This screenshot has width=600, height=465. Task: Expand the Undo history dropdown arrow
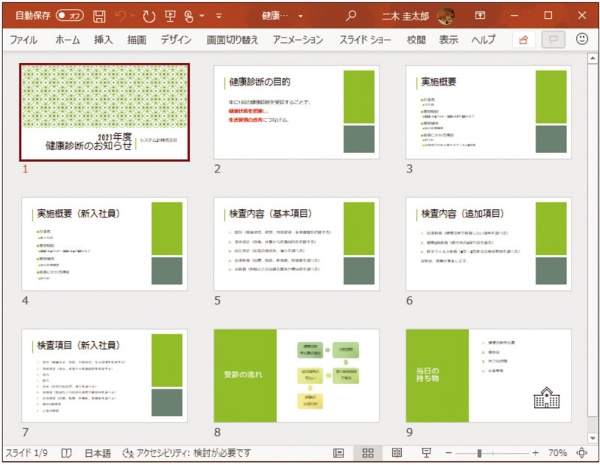(x=135, y=16)
